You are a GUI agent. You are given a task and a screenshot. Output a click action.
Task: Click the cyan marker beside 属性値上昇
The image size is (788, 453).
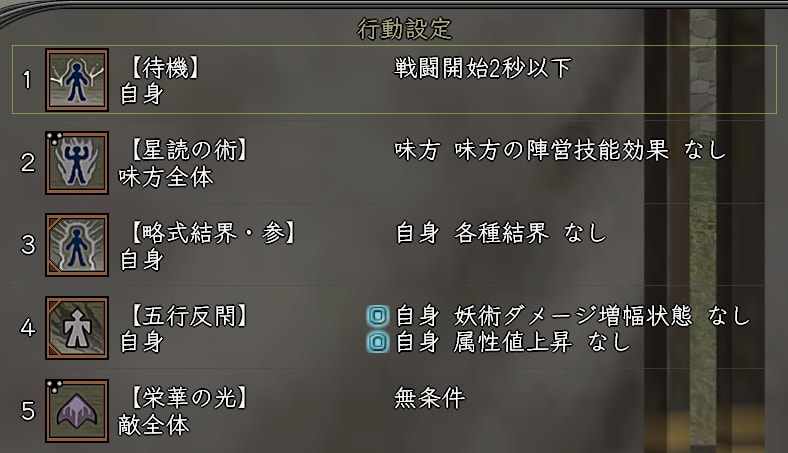pos(378,343)
